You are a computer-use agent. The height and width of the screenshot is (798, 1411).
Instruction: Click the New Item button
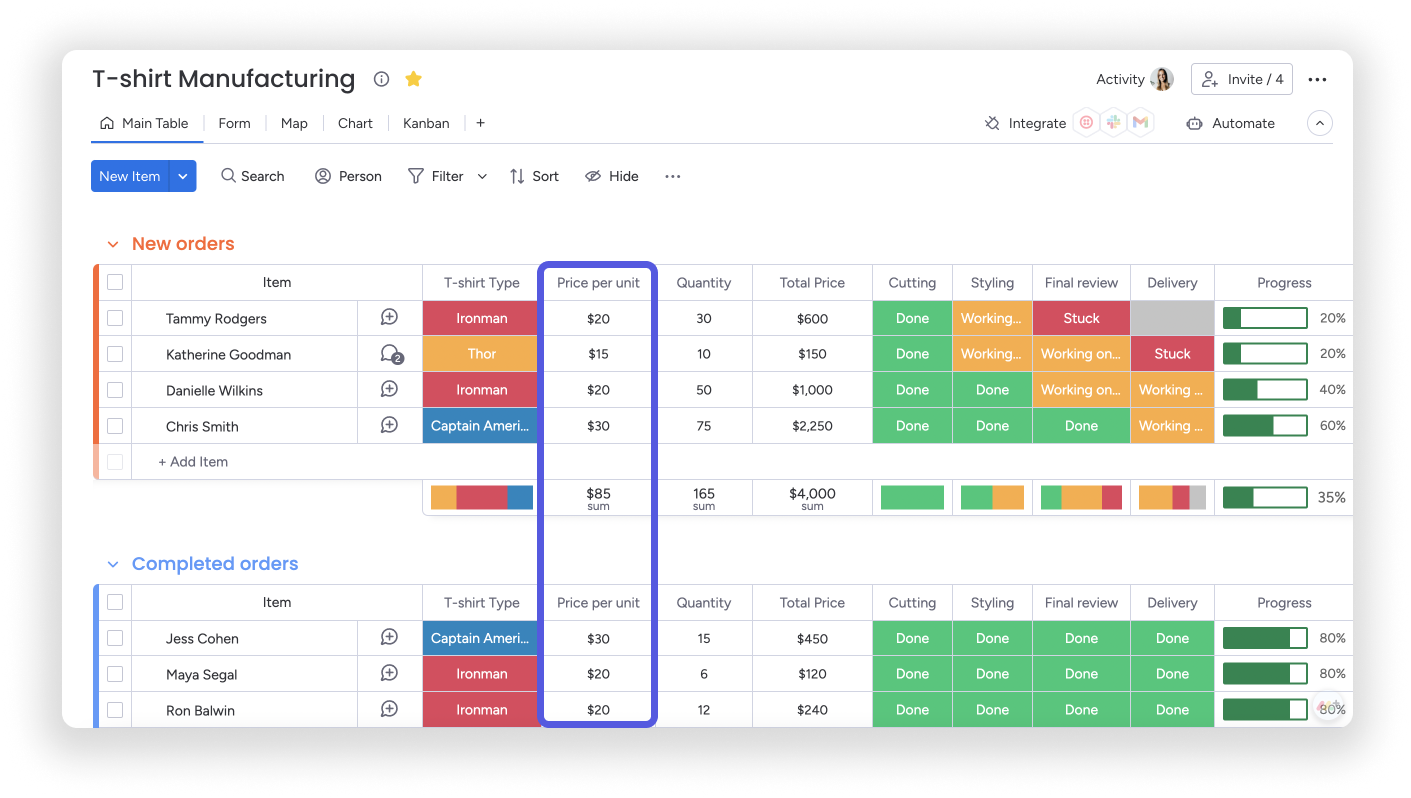[130, 176]
